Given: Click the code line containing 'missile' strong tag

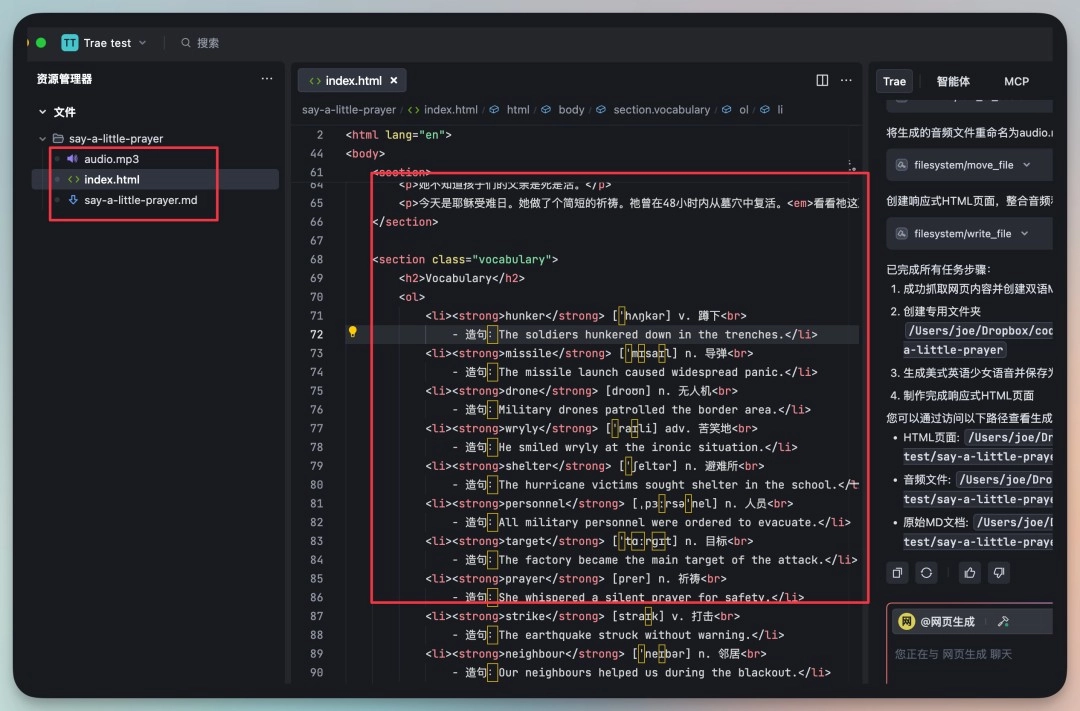Looking at the screenshot, I should [x=589, y=353].
